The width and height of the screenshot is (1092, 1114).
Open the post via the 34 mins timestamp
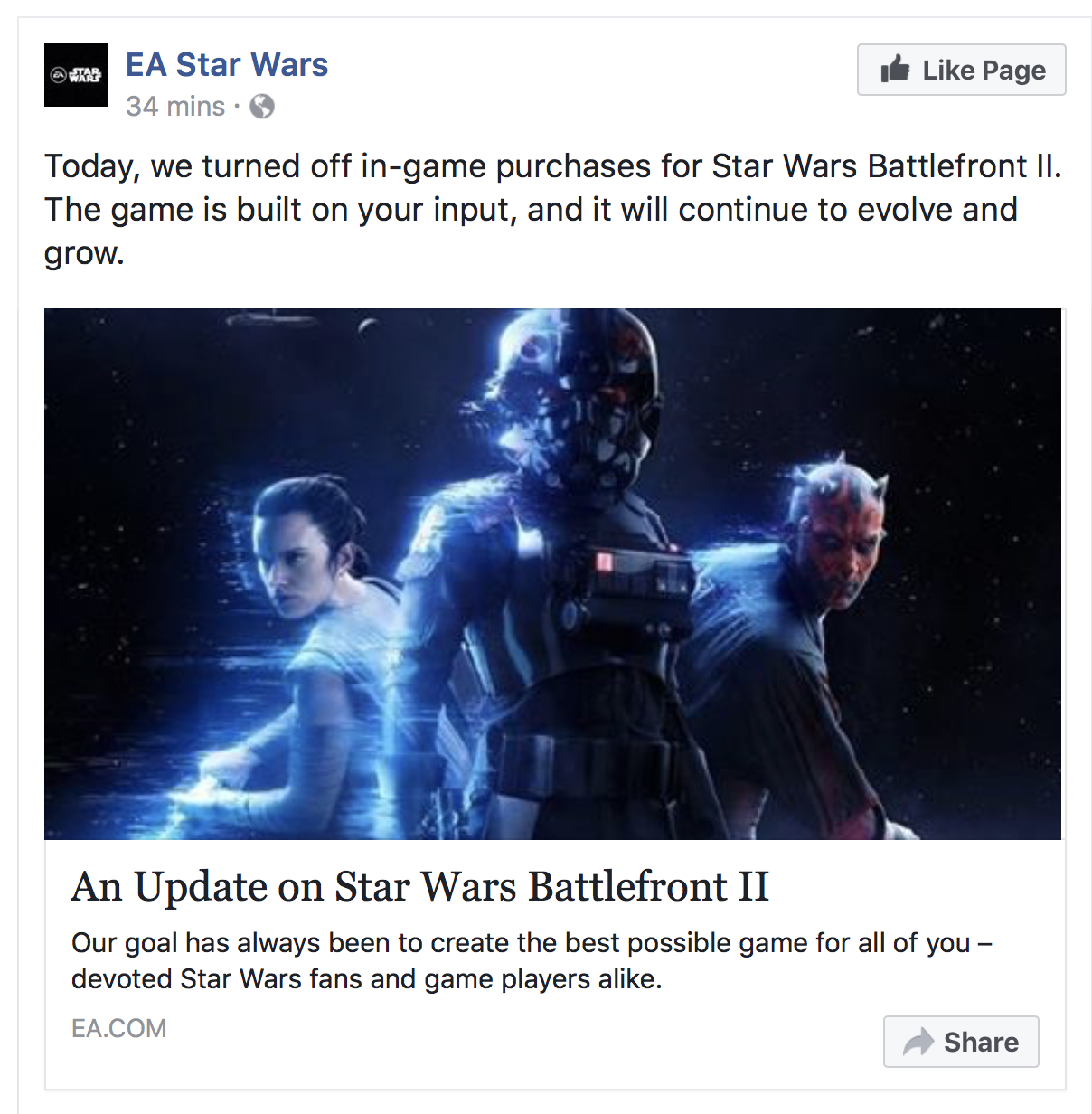(x=175, y=107)
